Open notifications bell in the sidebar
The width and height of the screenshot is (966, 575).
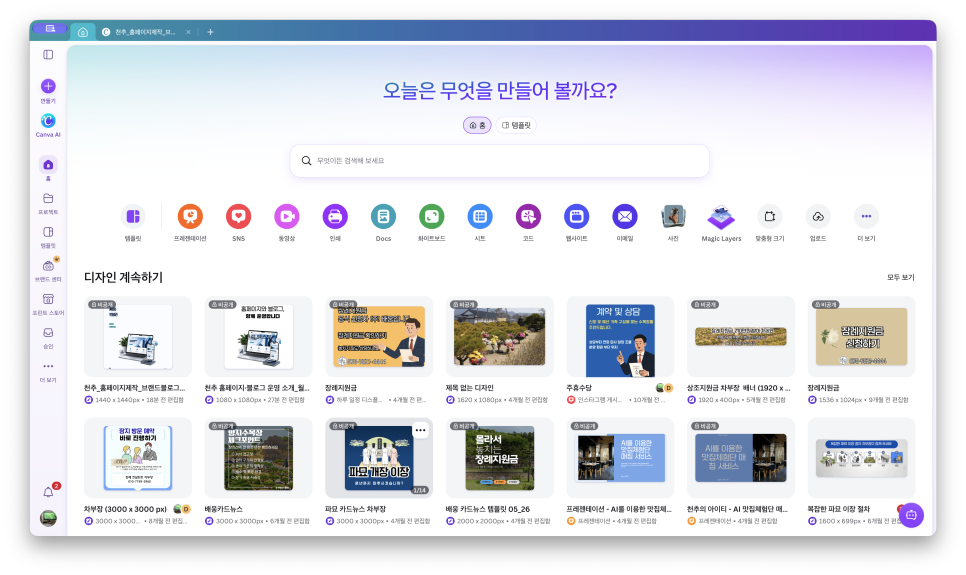click(x=48, y=492)
